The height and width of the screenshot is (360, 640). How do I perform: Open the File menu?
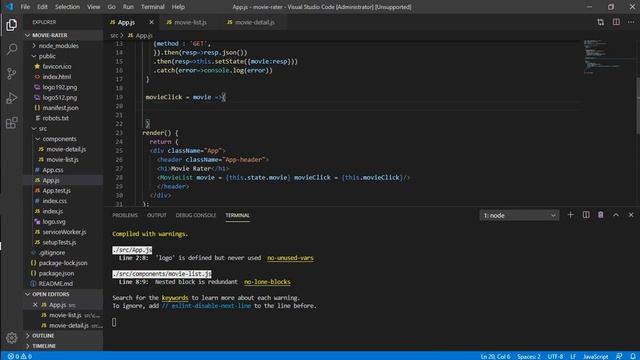tap(25, 7)
